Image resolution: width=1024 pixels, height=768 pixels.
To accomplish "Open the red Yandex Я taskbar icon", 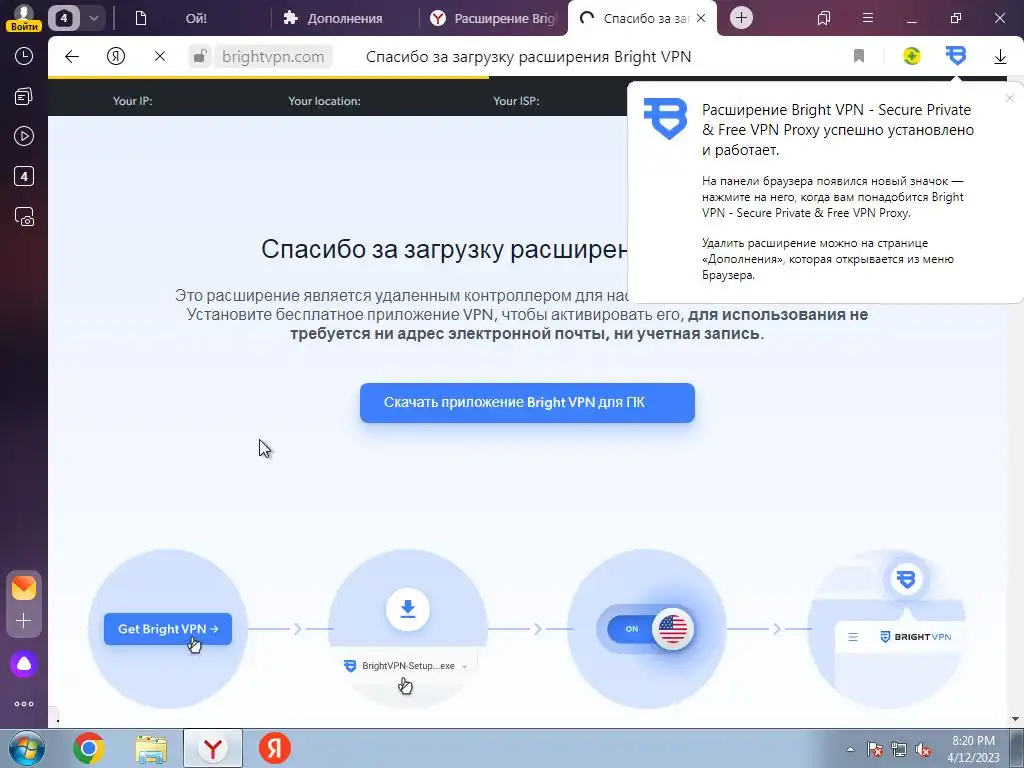I will click(x=275, y=748).
